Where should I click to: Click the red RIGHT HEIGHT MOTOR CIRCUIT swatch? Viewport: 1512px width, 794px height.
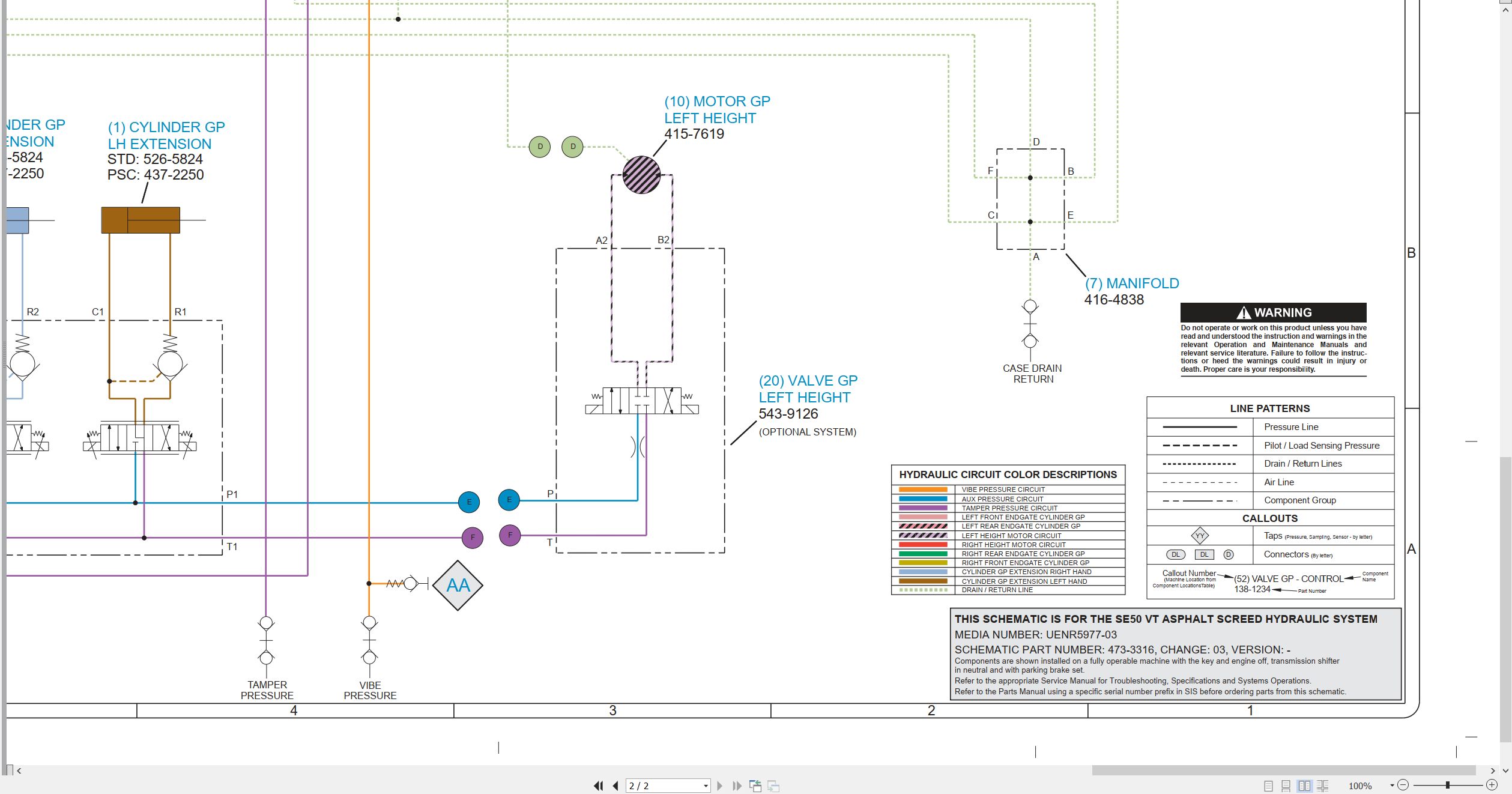point(923,544)
